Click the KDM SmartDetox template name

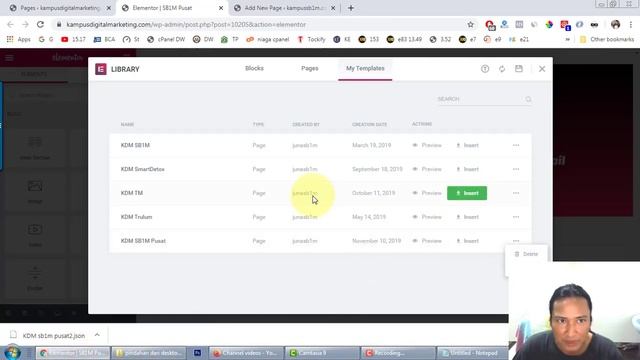(142, 169)
